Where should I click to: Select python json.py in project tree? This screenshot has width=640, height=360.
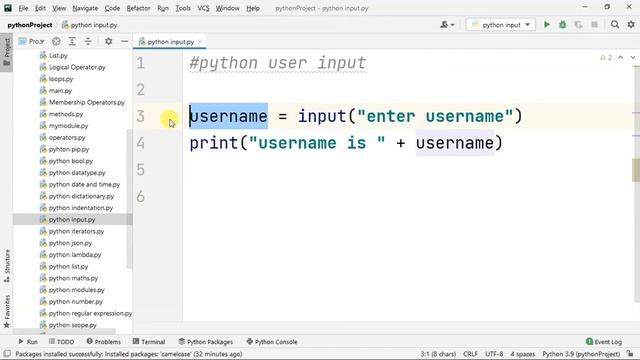pyautogui.click(x=70, y=243)
